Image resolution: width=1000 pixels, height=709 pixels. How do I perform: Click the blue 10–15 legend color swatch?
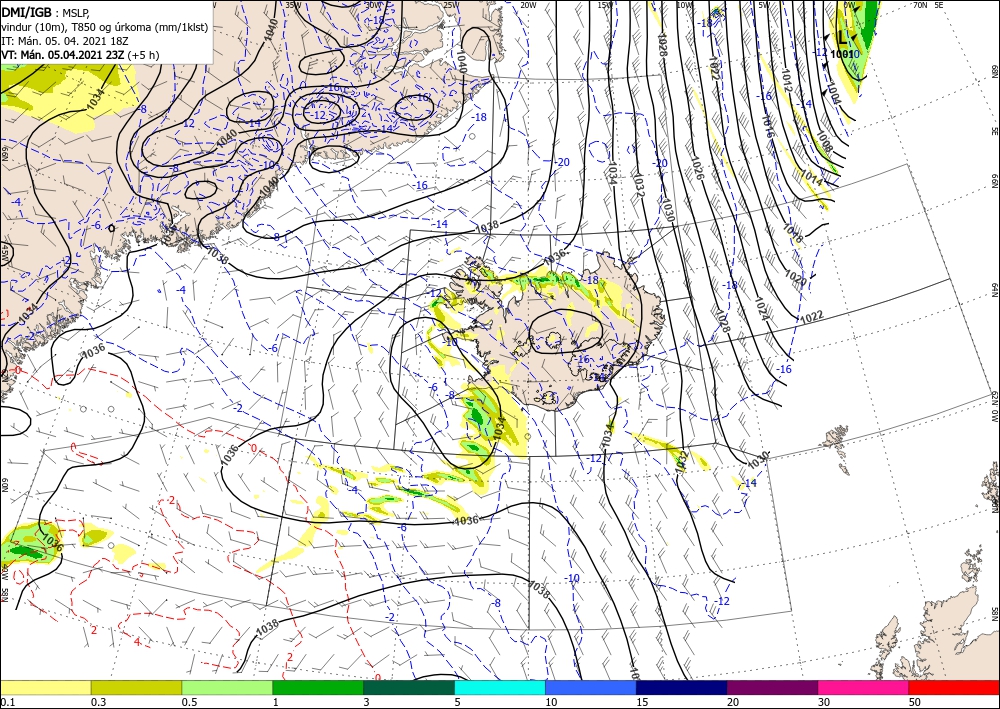(x=591, y=687)
